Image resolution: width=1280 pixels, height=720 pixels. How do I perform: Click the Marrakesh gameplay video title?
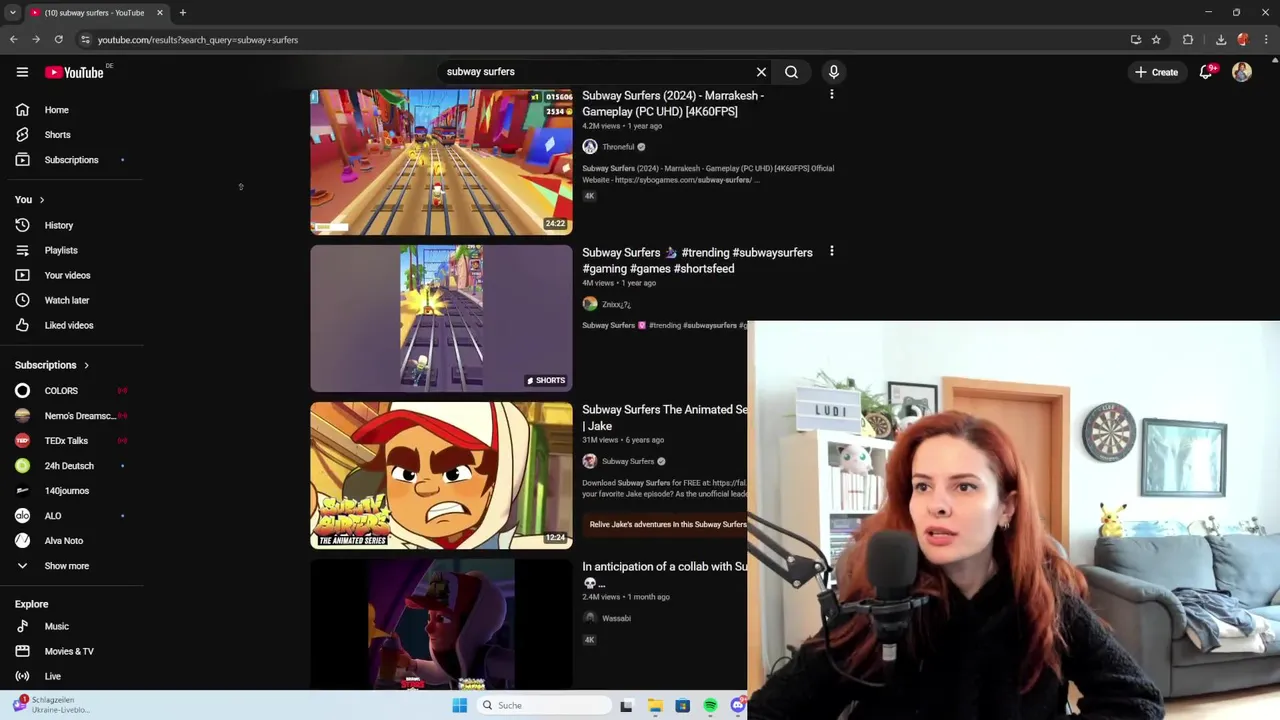click(673, 104)
